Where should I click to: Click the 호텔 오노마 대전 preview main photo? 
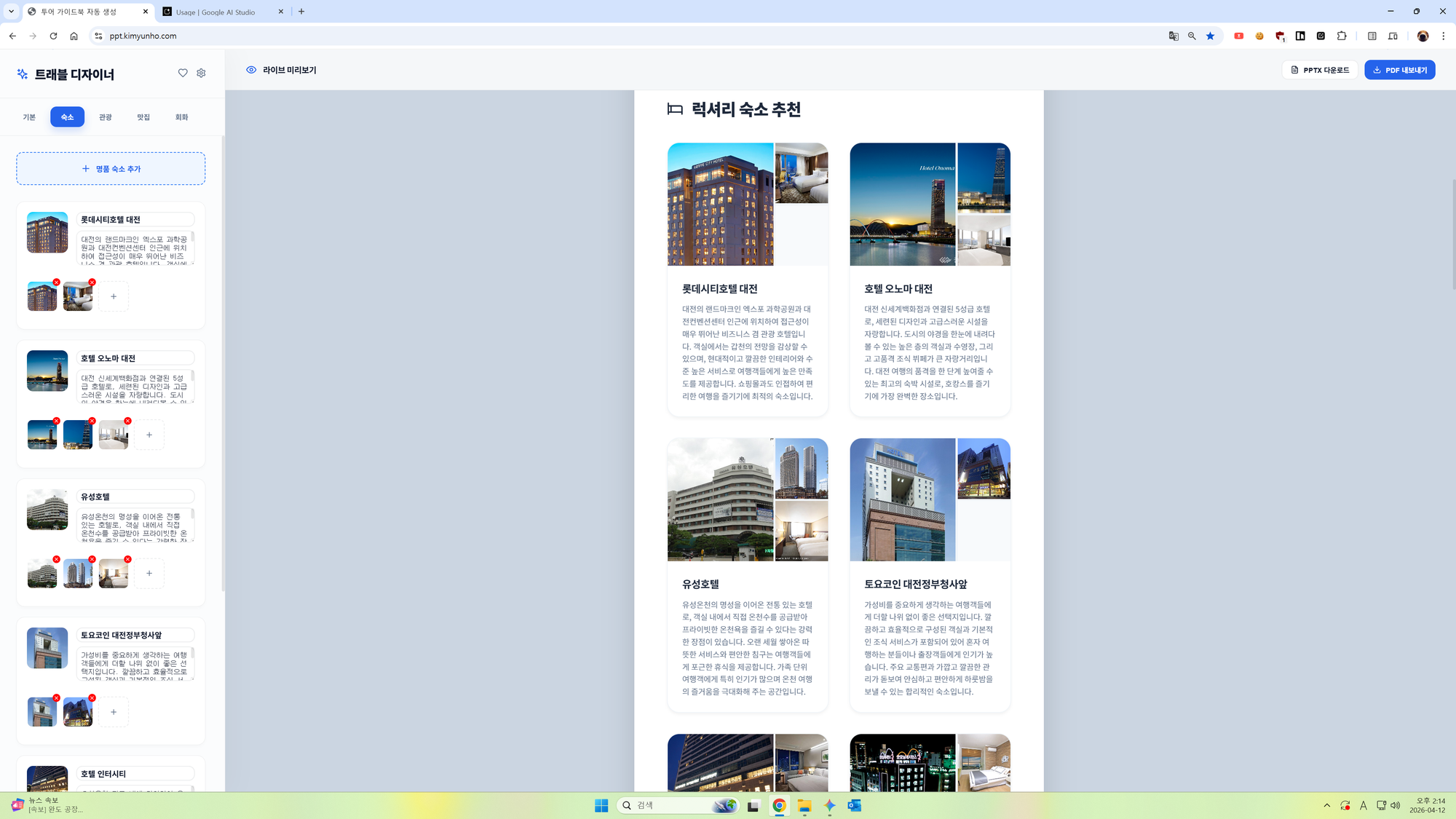(903, 205)
